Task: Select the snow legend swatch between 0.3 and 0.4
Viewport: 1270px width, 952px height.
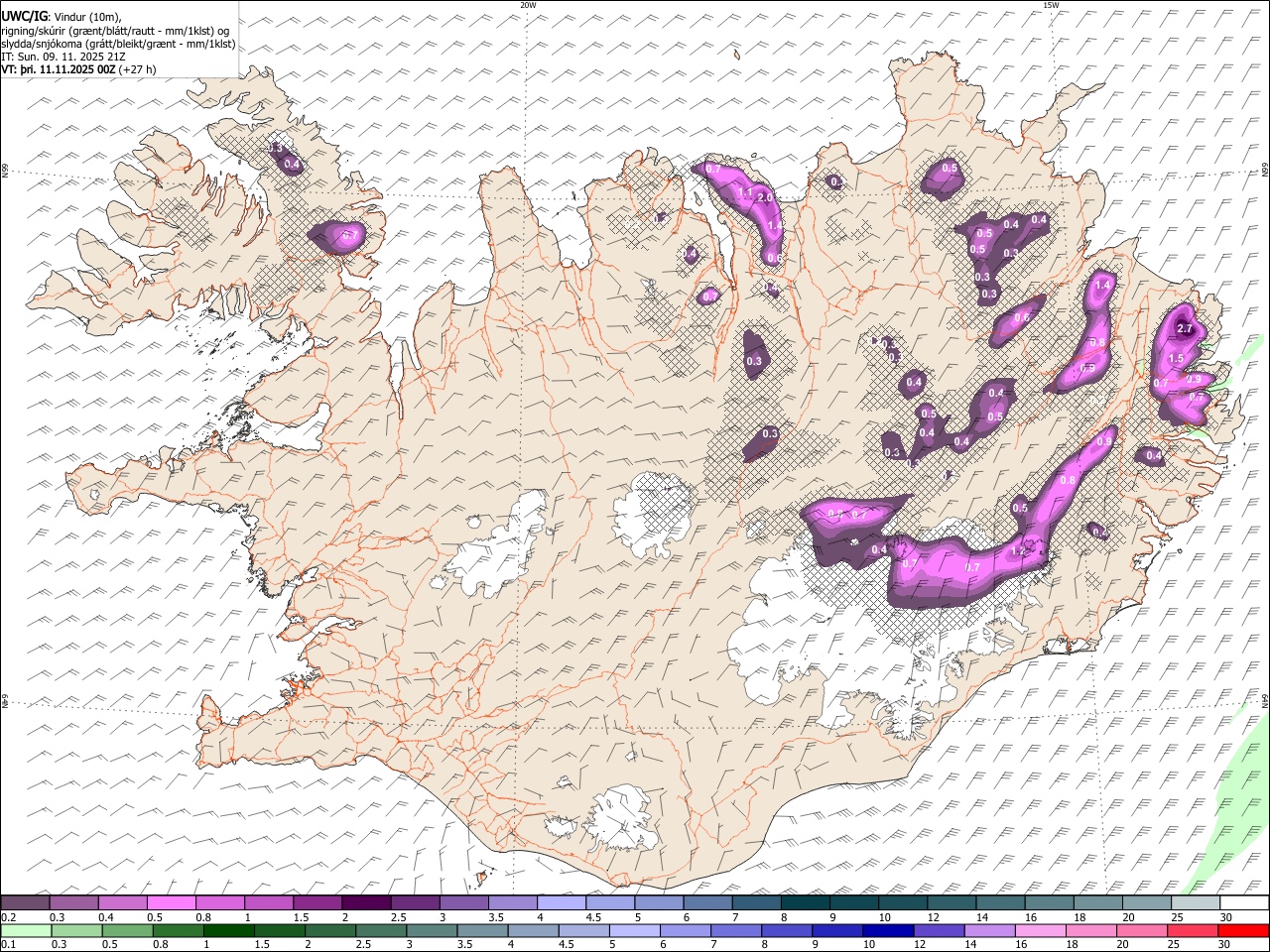Action: click(x=74, y=902)
